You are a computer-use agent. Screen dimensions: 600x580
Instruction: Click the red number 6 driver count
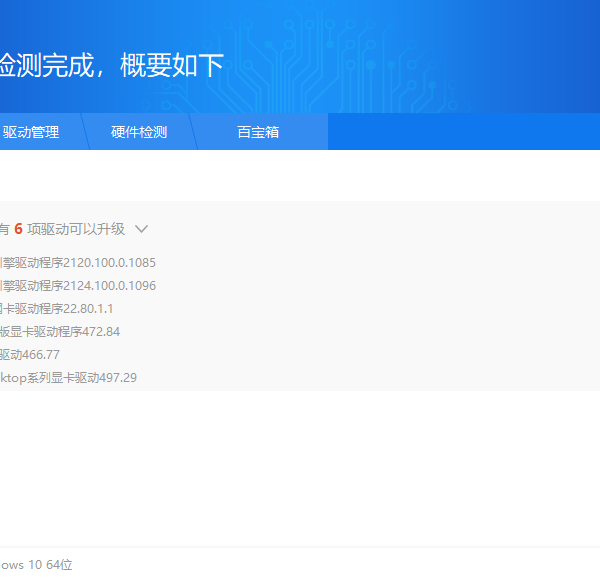click(x=18, y=229)
